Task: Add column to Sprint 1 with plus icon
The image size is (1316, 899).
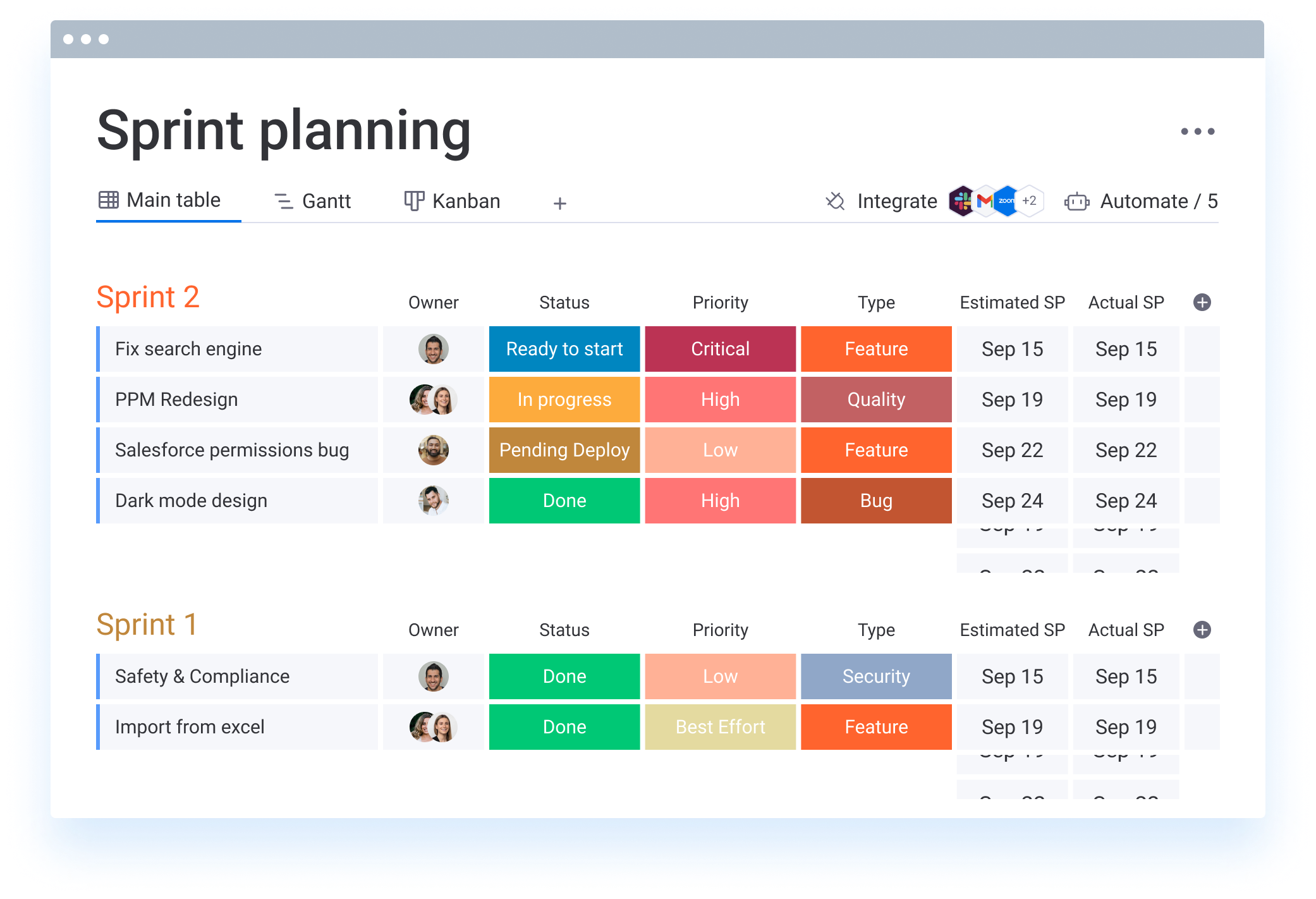Action: 1202,630
